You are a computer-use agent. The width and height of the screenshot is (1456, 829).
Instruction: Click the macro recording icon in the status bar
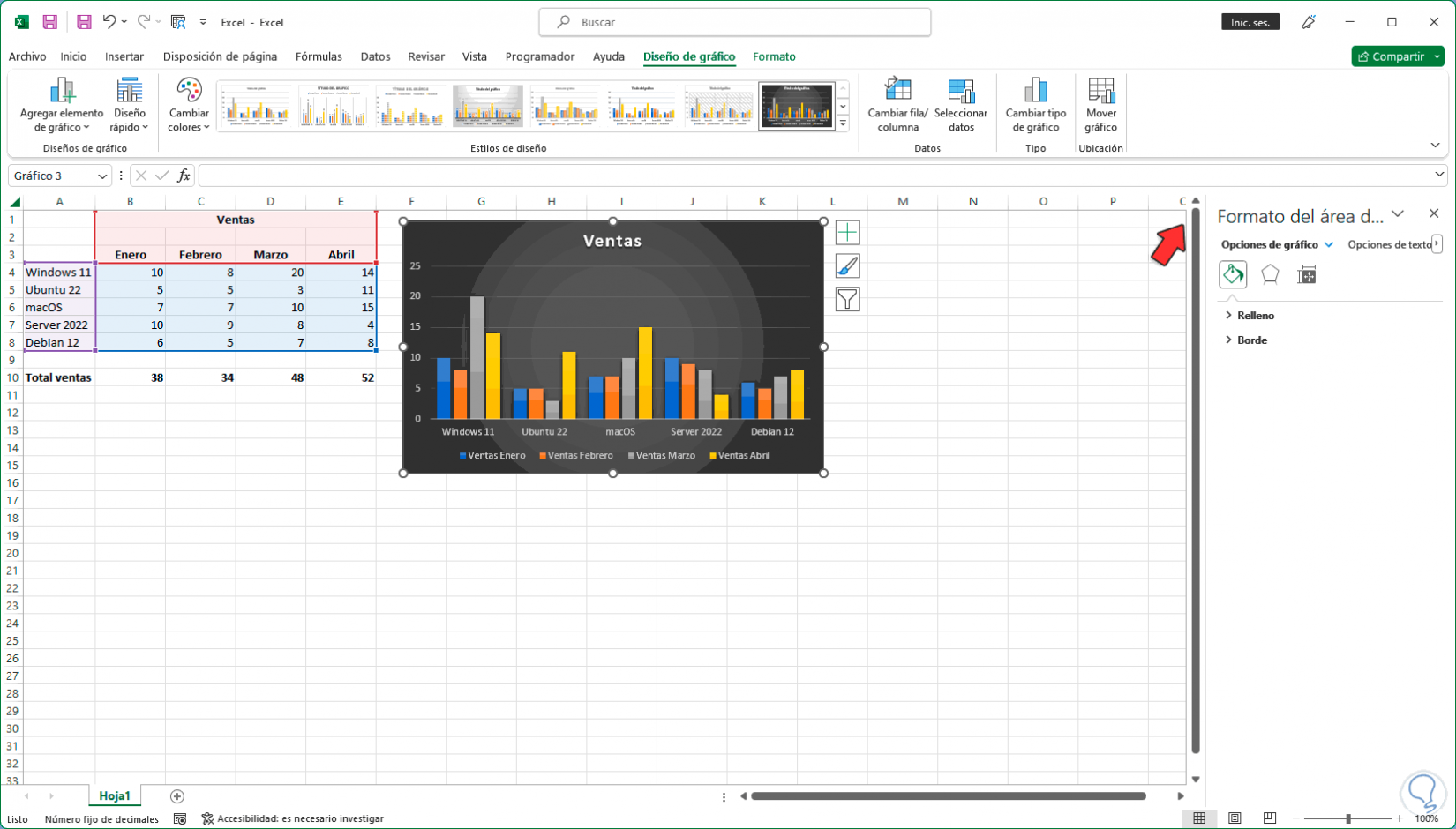pyautogui.click(x=180, y=819)
